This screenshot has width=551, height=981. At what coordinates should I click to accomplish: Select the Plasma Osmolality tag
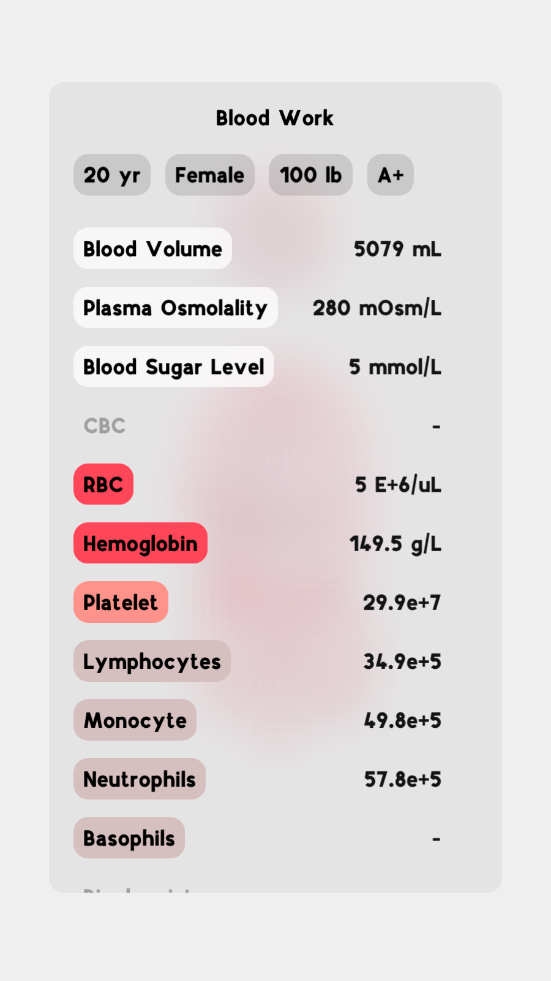pos(176,308)
